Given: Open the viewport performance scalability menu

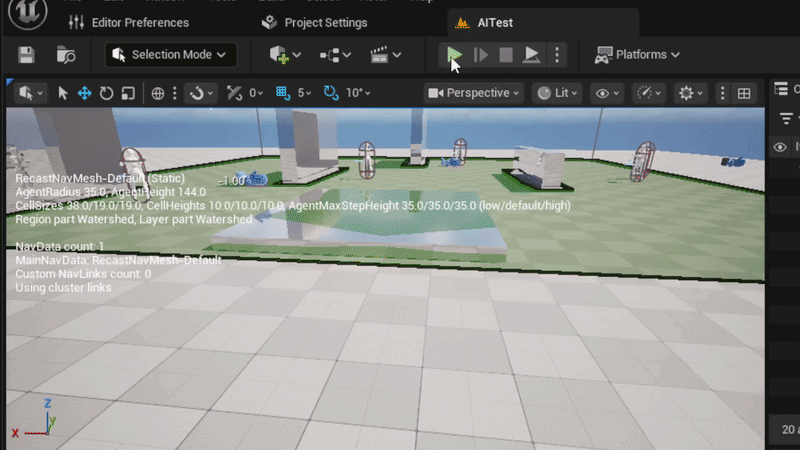Looking at the screenshot, I should (x=648, y=93).
